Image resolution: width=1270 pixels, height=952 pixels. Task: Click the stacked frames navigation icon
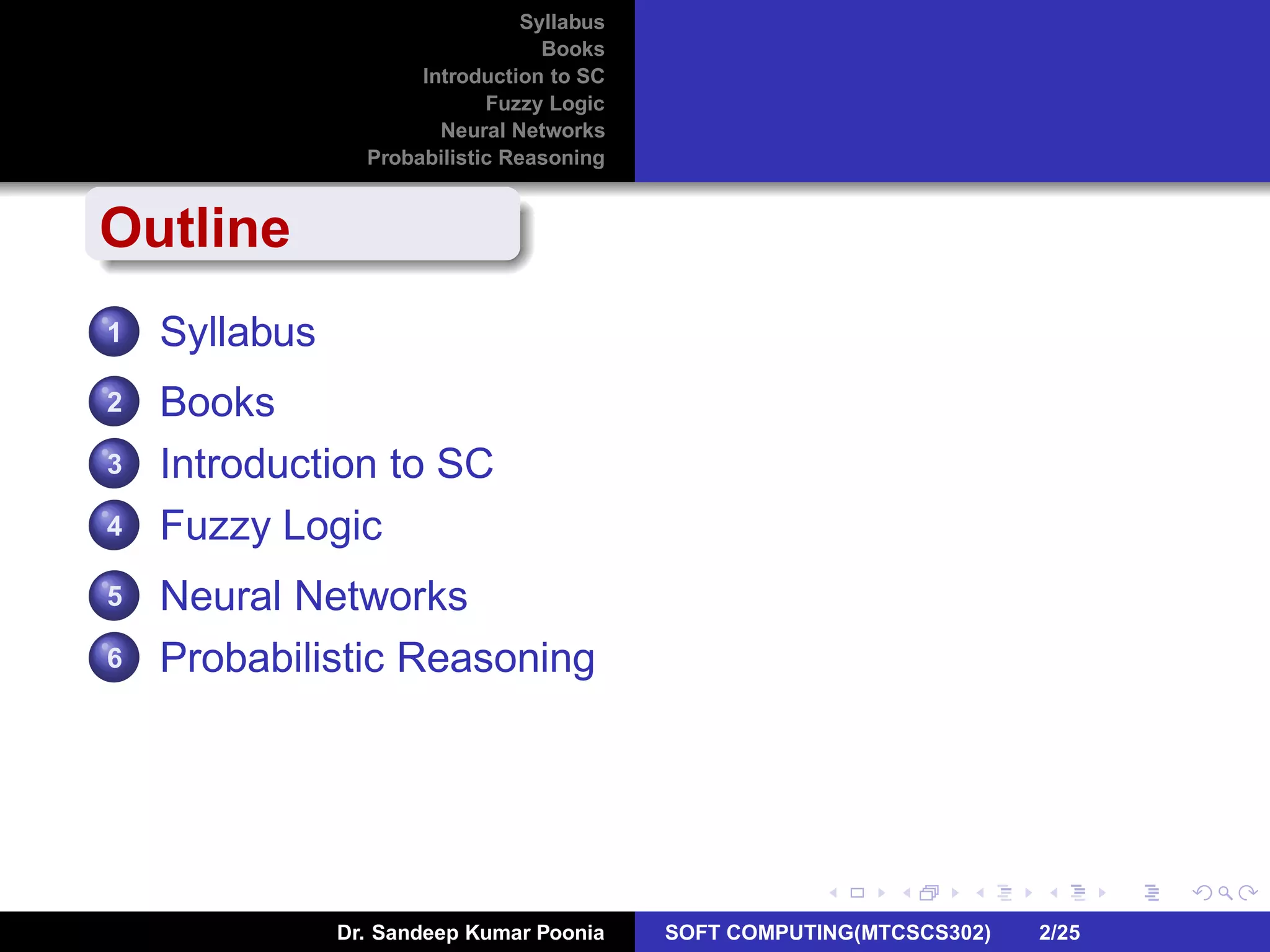coord(929,892)
